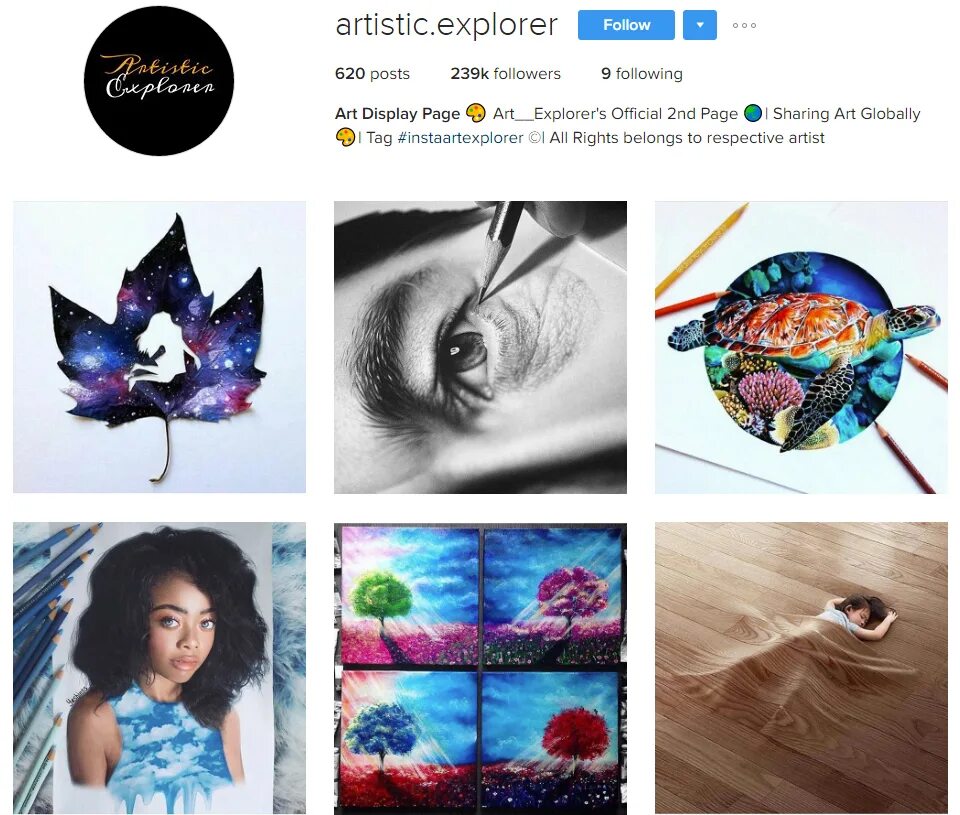Click the artistic.explorer username heading
Image resolution: width=960 pixels, height=815 pixels.
pos(446,25)
